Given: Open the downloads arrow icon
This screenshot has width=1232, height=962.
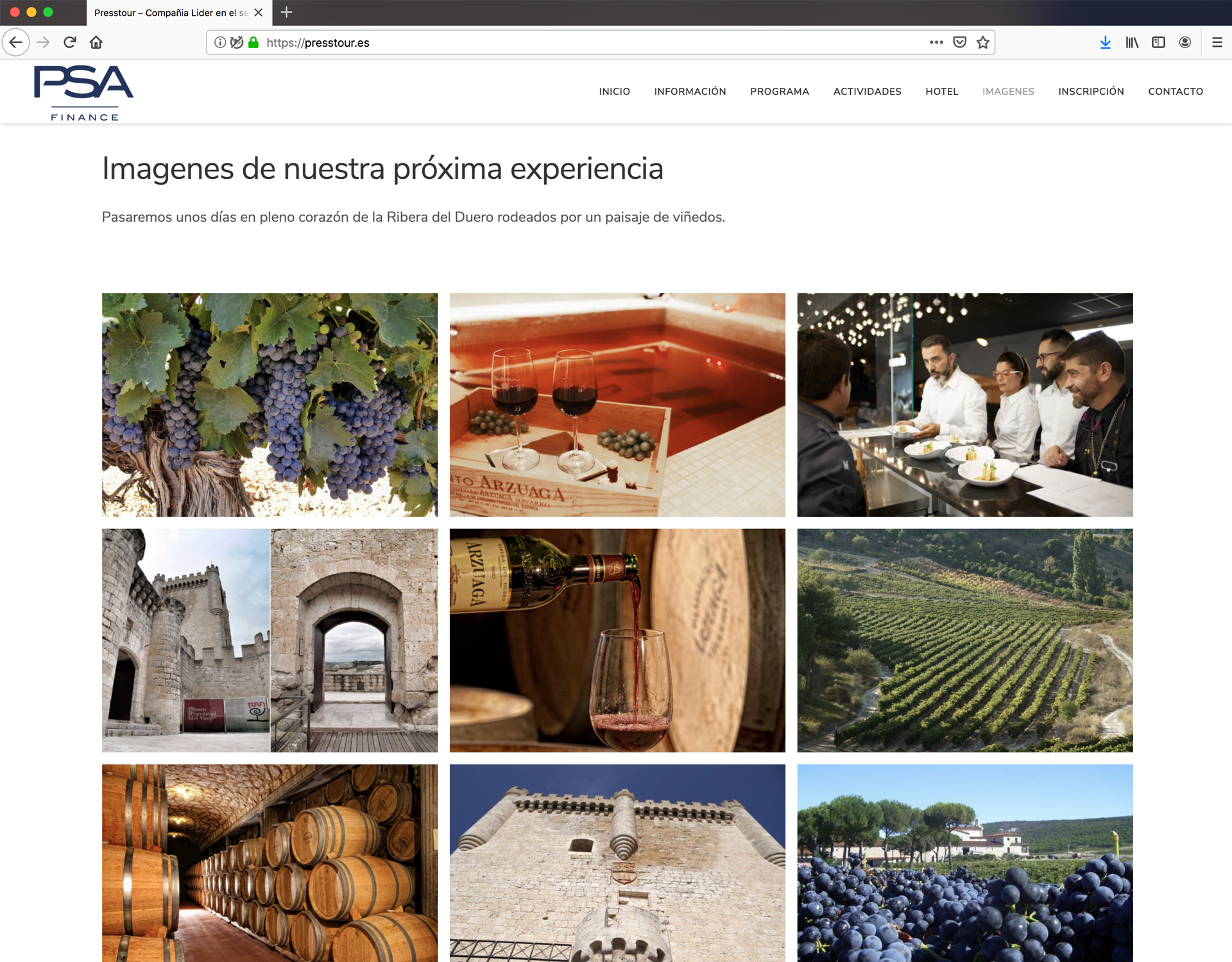Looking at the screenshot, I should tap(1105, 42).
